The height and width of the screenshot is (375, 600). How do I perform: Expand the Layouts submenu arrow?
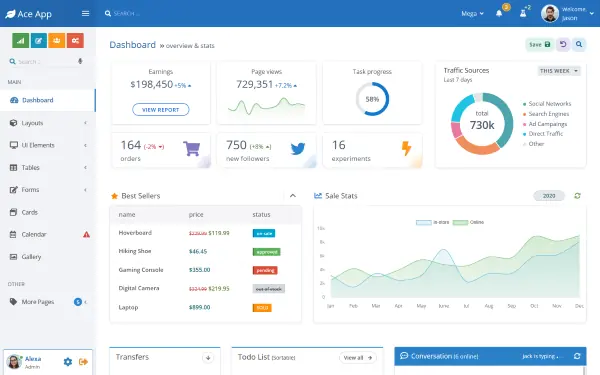click(85, 123)
